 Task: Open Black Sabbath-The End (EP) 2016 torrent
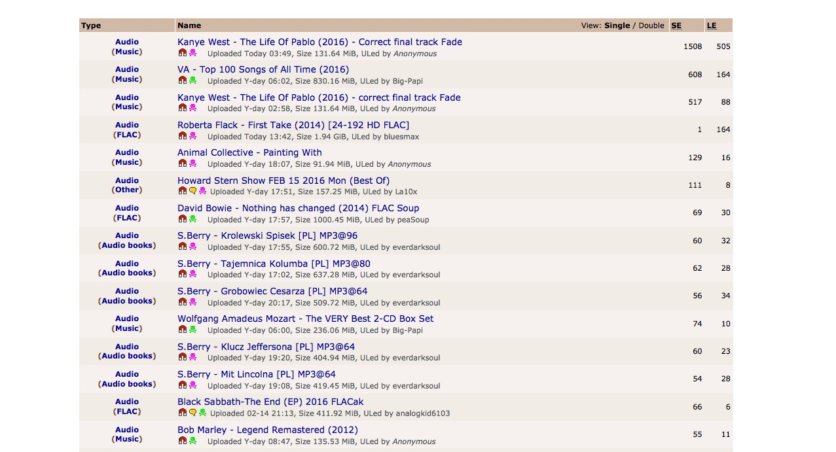click(270, 402)
